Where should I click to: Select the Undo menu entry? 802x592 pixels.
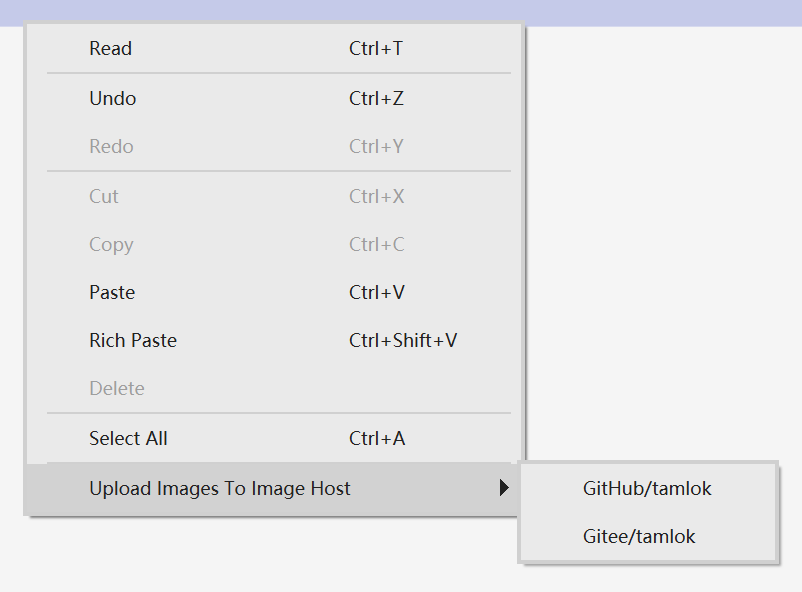point(274,98)
